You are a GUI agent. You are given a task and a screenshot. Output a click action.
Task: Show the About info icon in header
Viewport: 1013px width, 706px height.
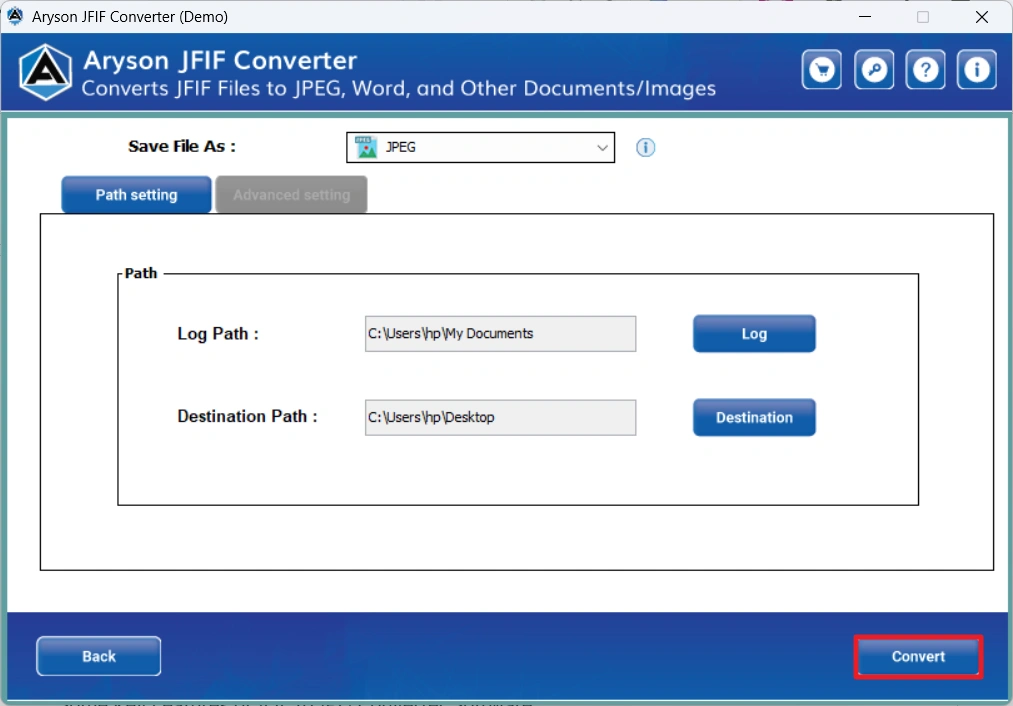(x=976, y=69)
